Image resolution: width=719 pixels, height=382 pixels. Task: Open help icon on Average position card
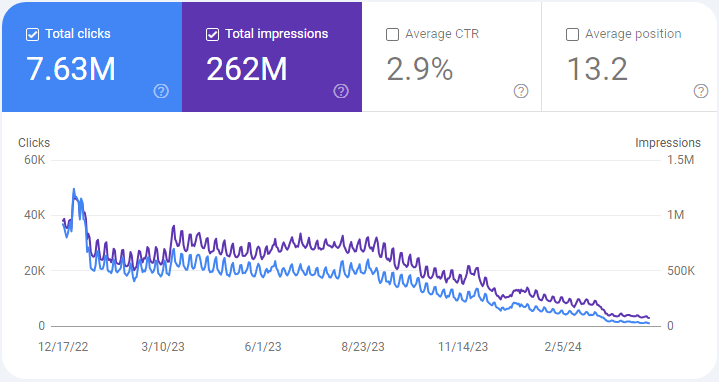click(x=701, y=91)
